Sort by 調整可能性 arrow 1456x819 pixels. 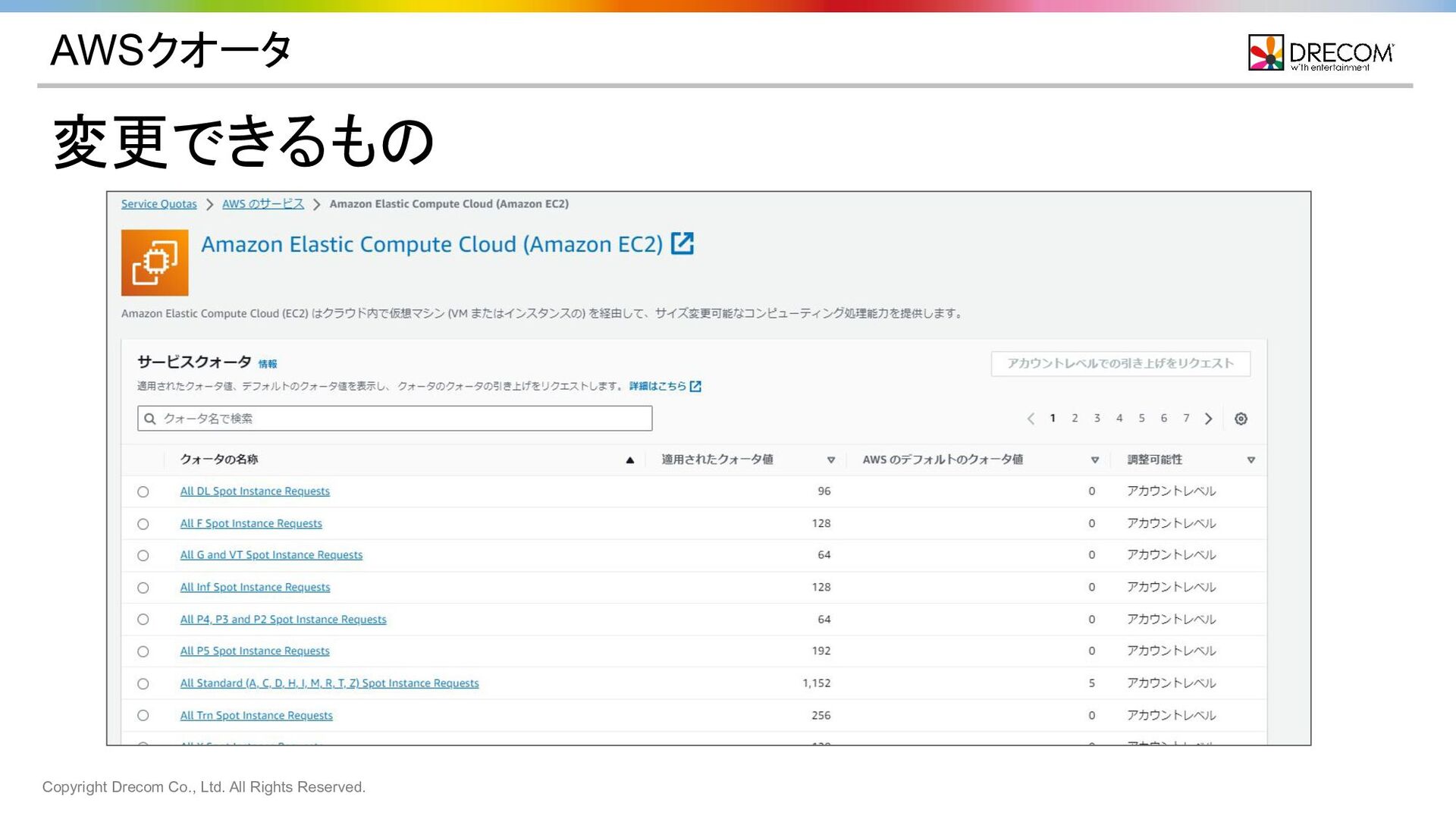[1251, 460]
